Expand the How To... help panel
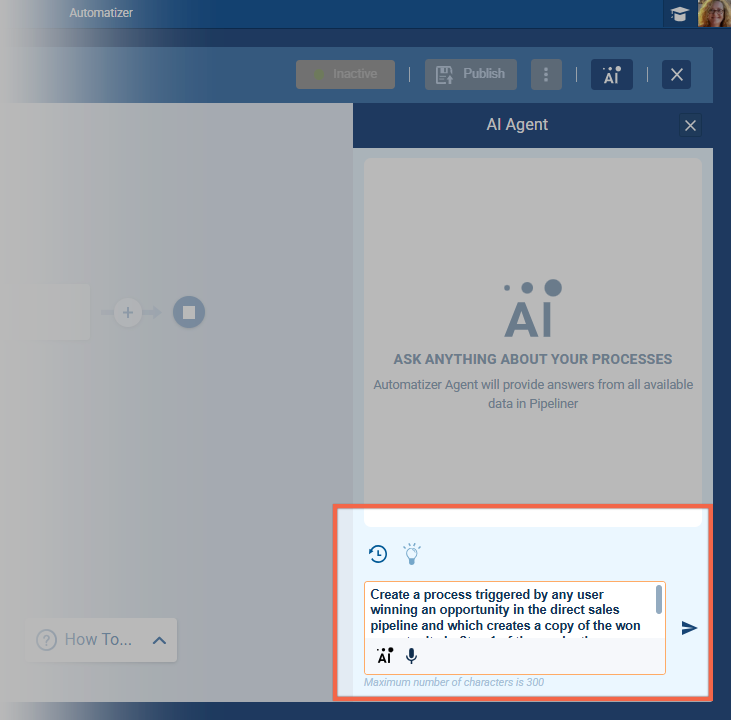This screenshot has height=720, width=731. [x=159, y=640]
